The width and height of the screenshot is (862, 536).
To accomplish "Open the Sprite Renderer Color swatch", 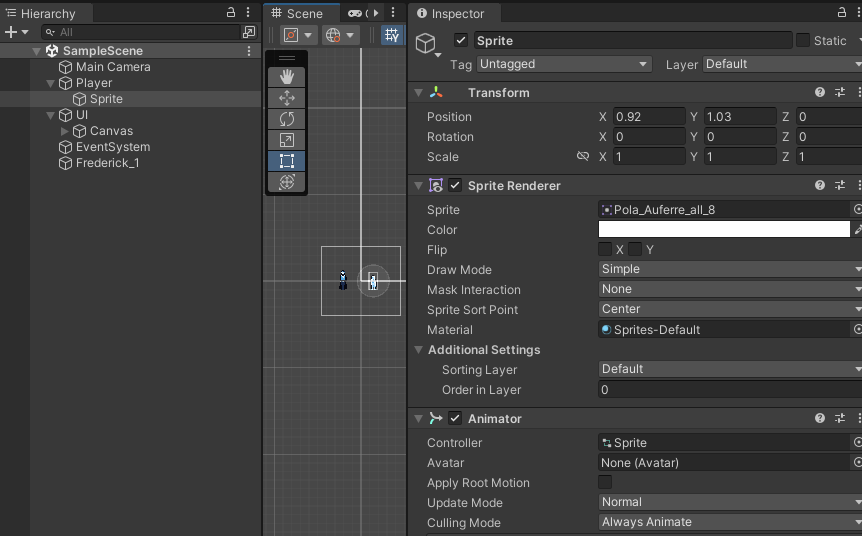I will pos(723,229).
